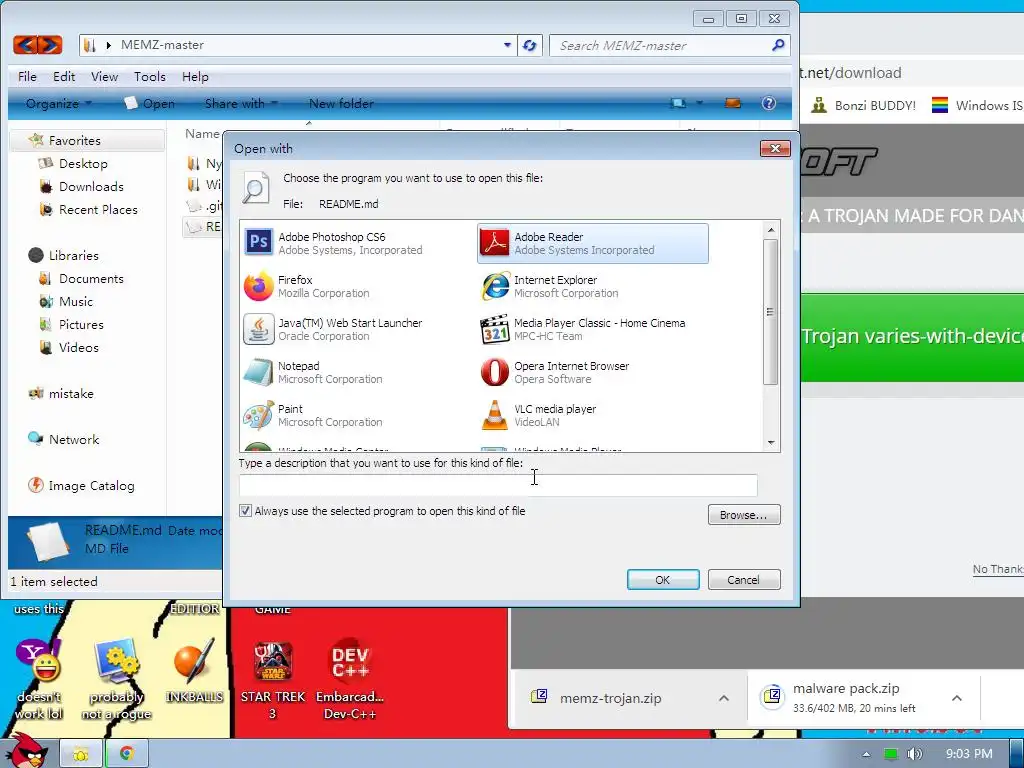The image size is (1024, 768).
Task: Click New folder in Explorer toolbar
Action: (341, 103)
